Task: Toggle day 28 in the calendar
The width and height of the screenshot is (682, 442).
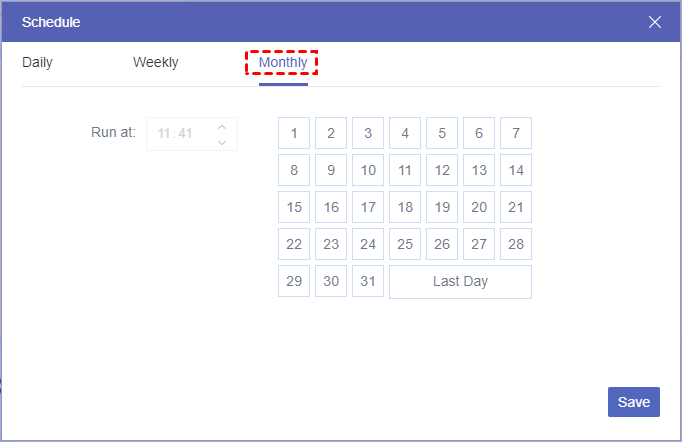Action: point(516,244)
